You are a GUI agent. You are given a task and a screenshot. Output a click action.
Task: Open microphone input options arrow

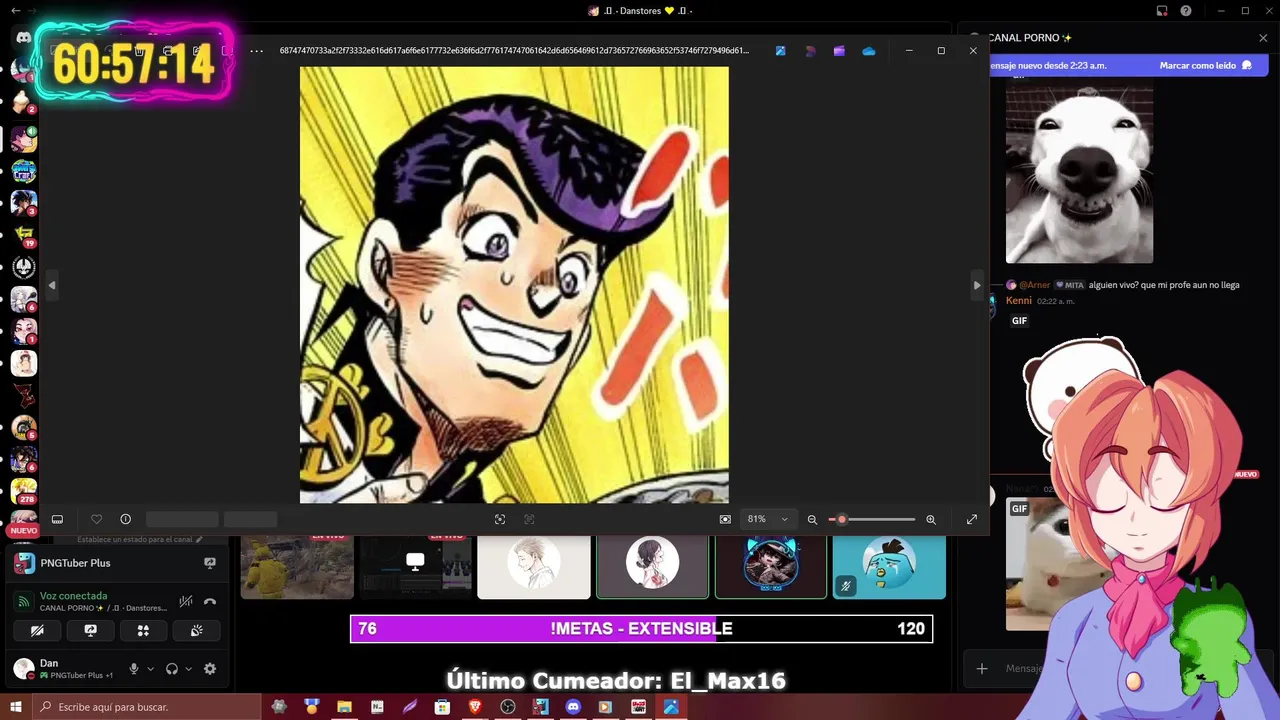151,669
